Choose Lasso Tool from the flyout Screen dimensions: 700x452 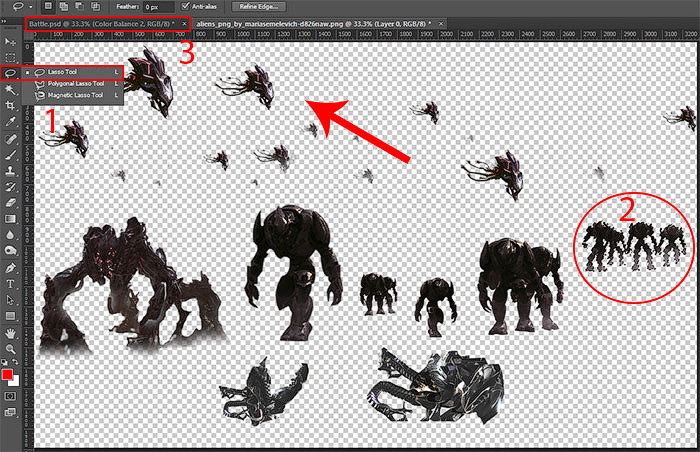click(x=73, y=72)
